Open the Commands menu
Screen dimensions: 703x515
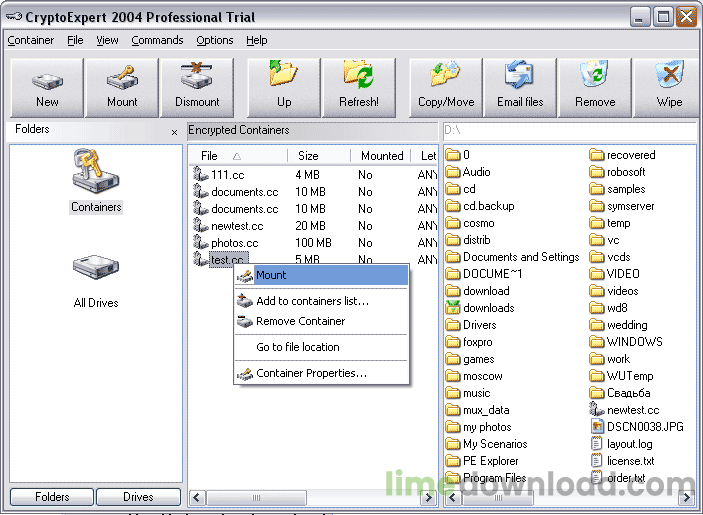click(x=157, y=40)
